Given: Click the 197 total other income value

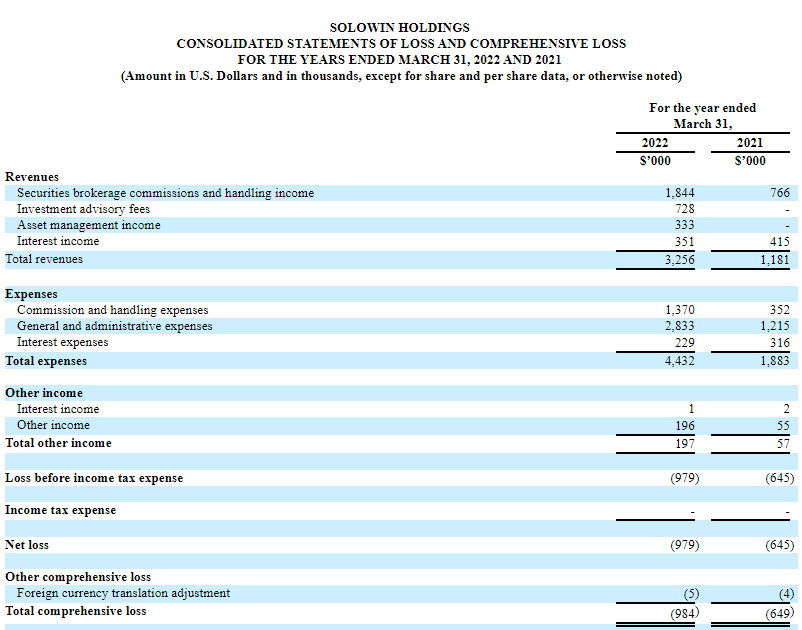Looking at the screenshot, I should click(684, 443).
